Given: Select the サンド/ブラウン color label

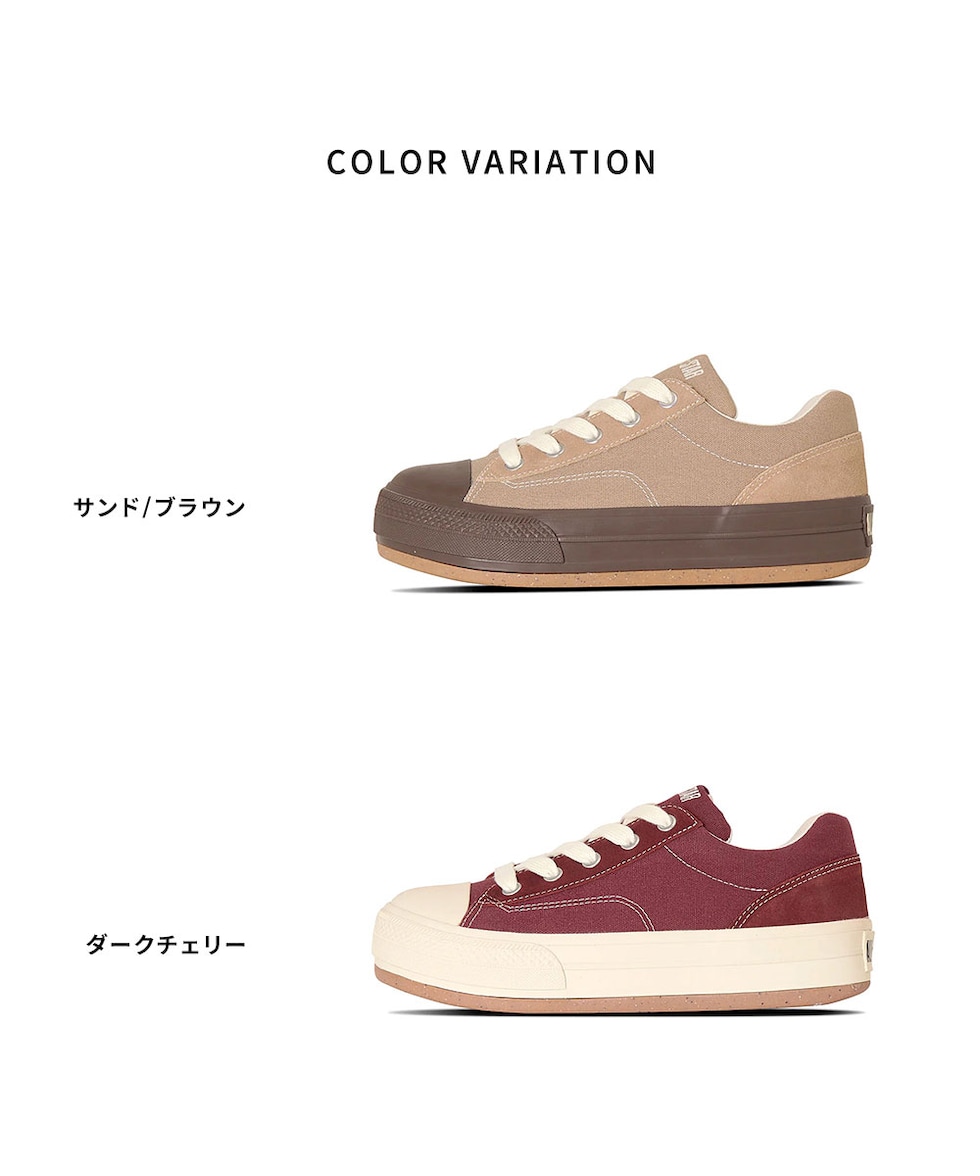Looking at the screenshot, I should [x=159, y=508].
